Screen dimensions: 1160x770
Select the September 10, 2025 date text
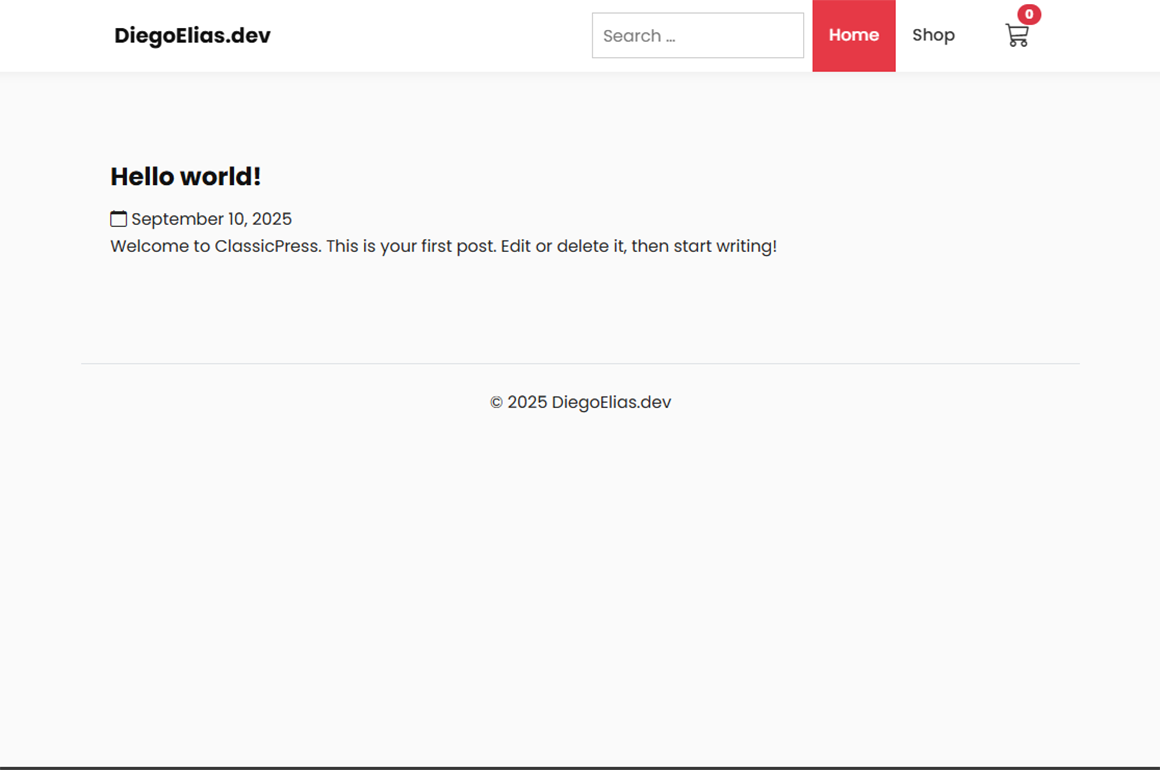pos(211,219)
